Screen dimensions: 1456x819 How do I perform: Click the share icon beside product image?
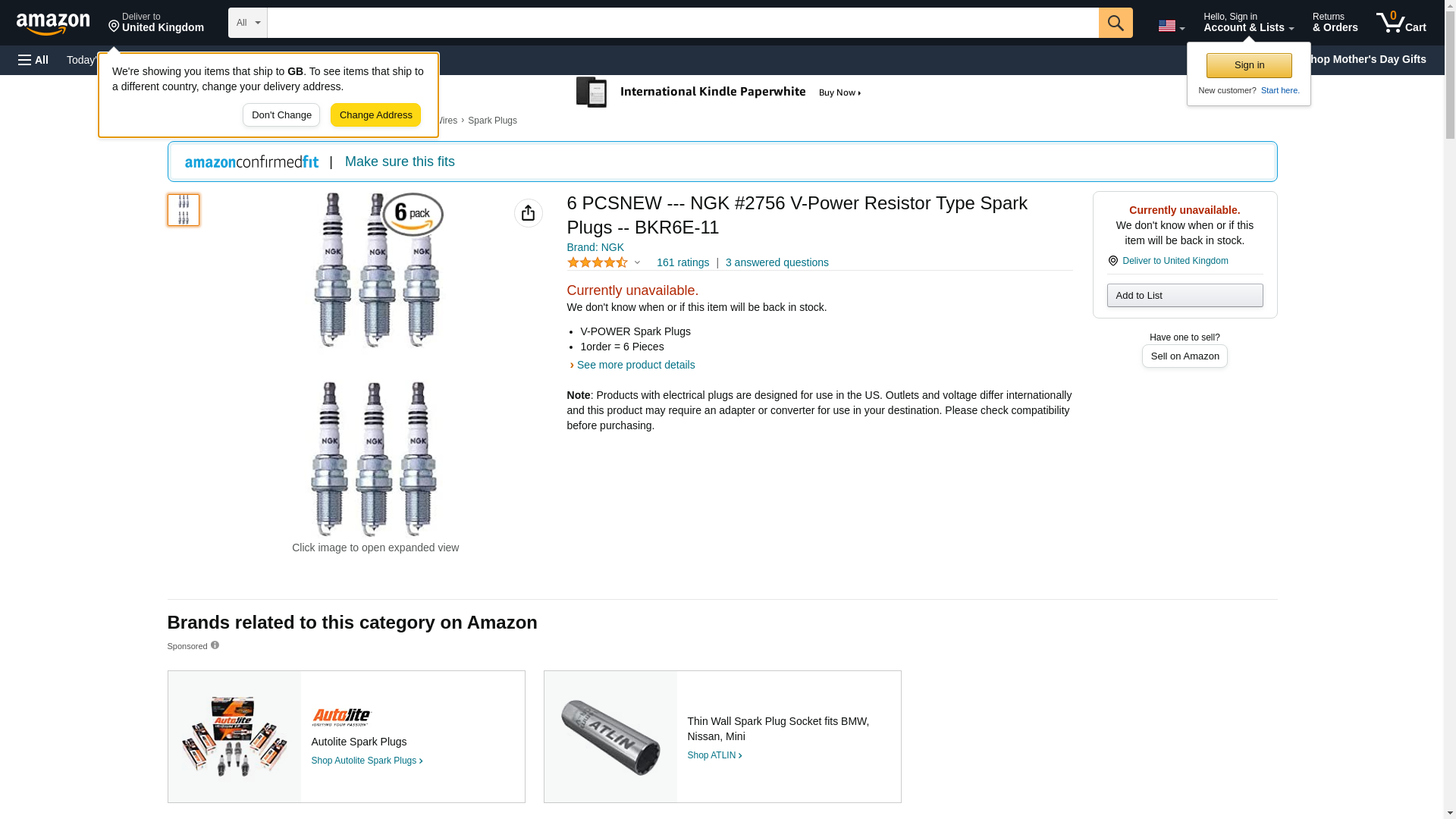[x=528, y=213]
